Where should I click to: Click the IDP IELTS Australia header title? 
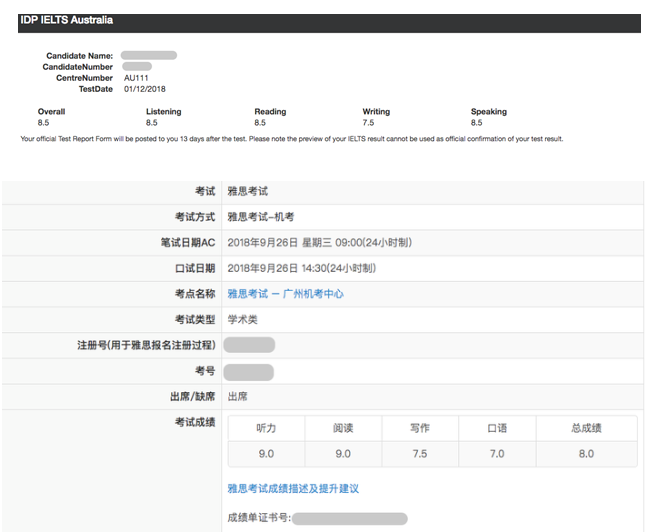(x=67, y=20)
